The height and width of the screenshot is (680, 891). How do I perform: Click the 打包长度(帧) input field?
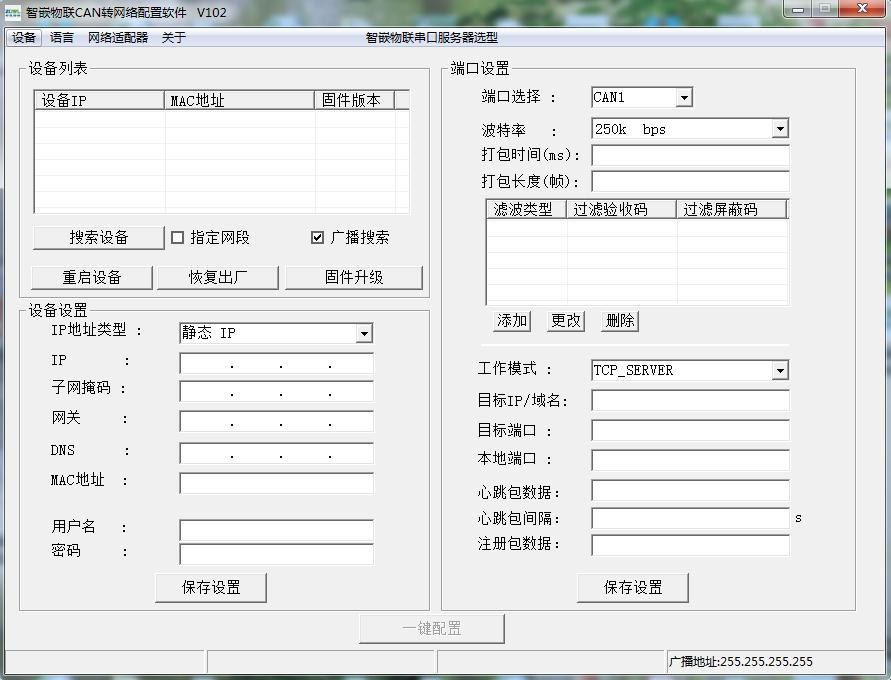[690, 182]
